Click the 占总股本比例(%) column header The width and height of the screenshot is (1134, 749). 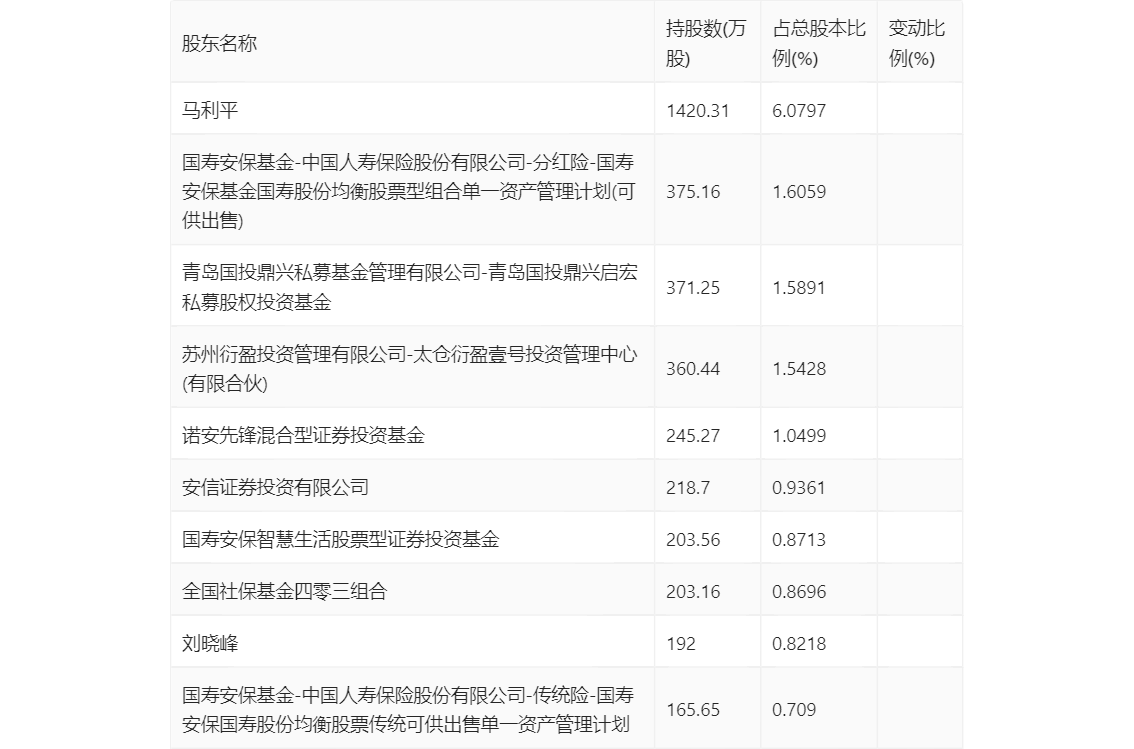(819, 43)
